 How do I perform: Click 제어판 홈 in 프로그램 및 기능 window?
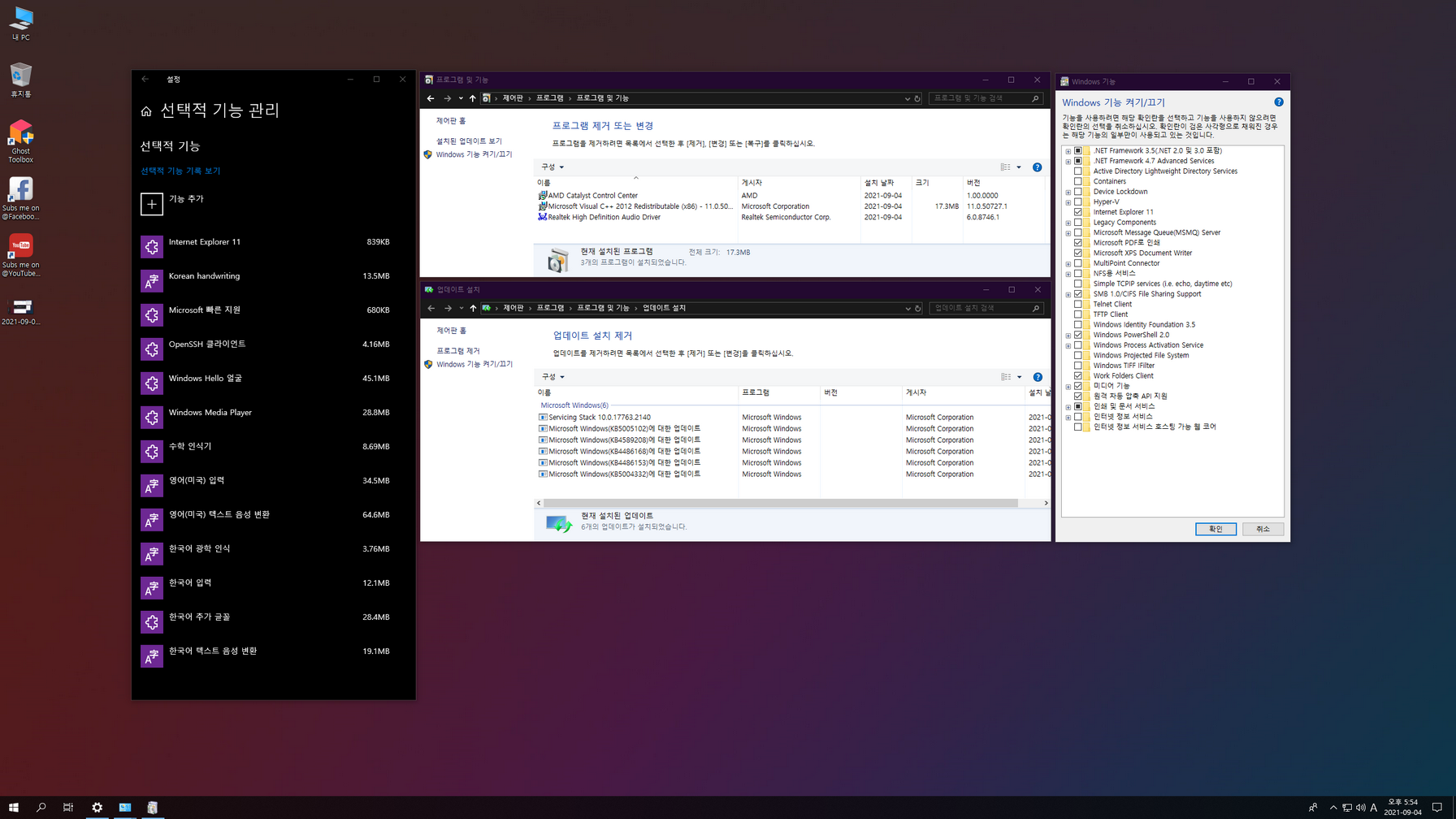coord(451,121)
